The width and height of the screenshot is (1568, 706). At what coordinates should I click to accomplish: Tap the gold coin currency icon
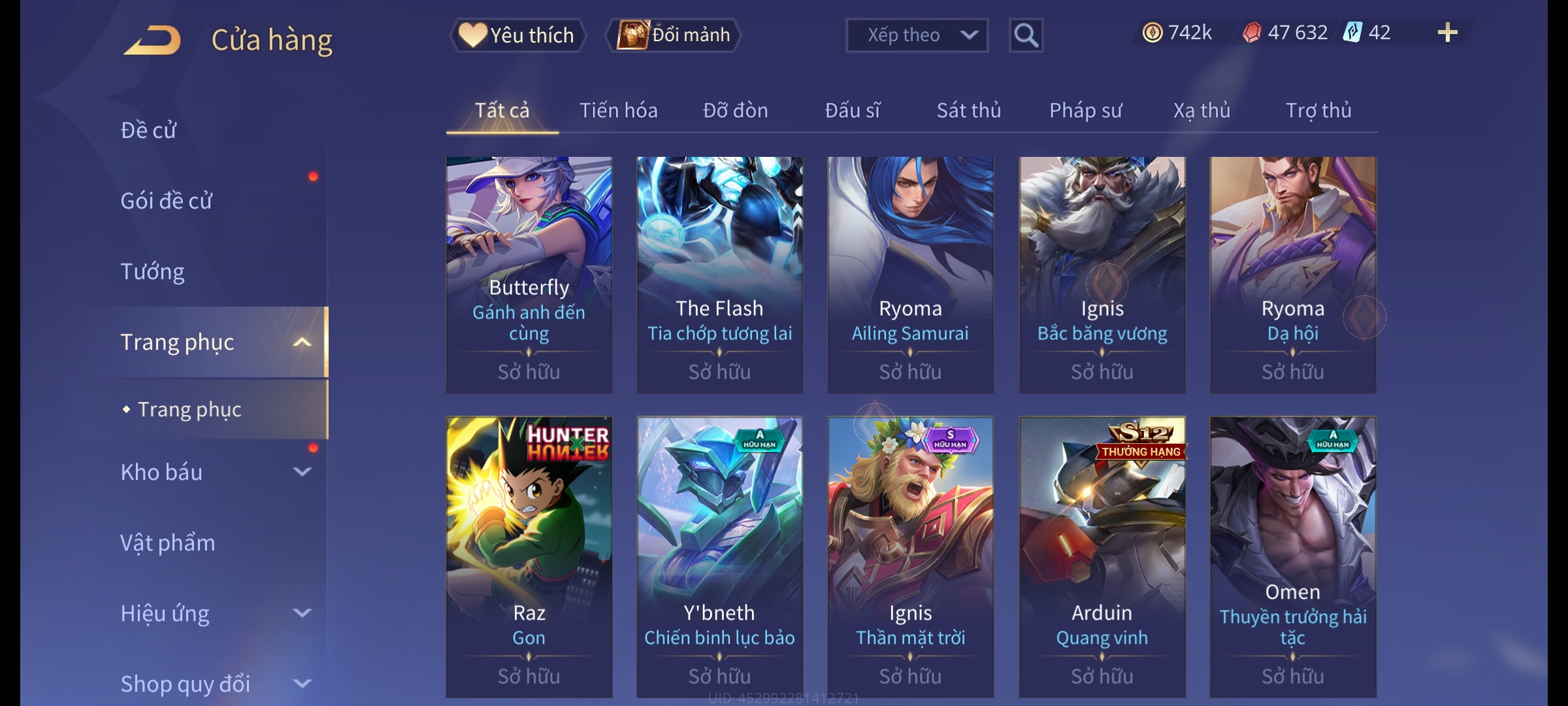pos(1152,33)
